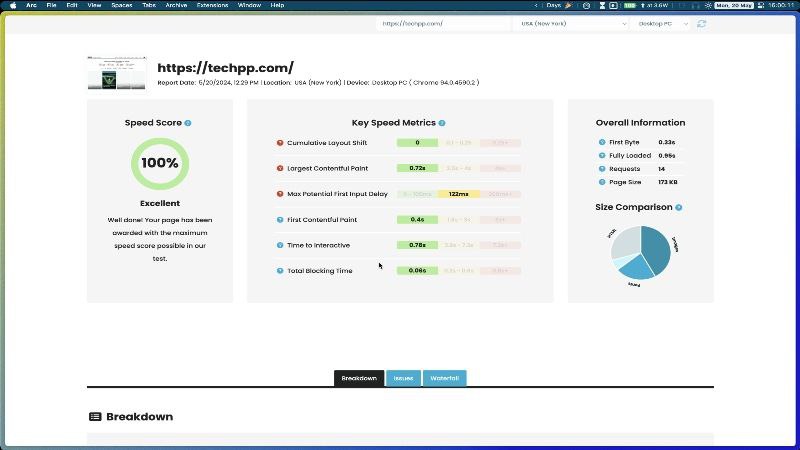Click the '0.33s' First Byte value
The width and height of the screenshot is (800, 450).
[x=666, y=142]
